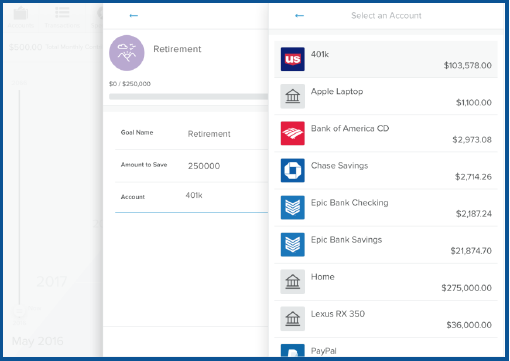Choose the Home account name
This screenshot has width=510, height=361.
(x=322, y=277)
